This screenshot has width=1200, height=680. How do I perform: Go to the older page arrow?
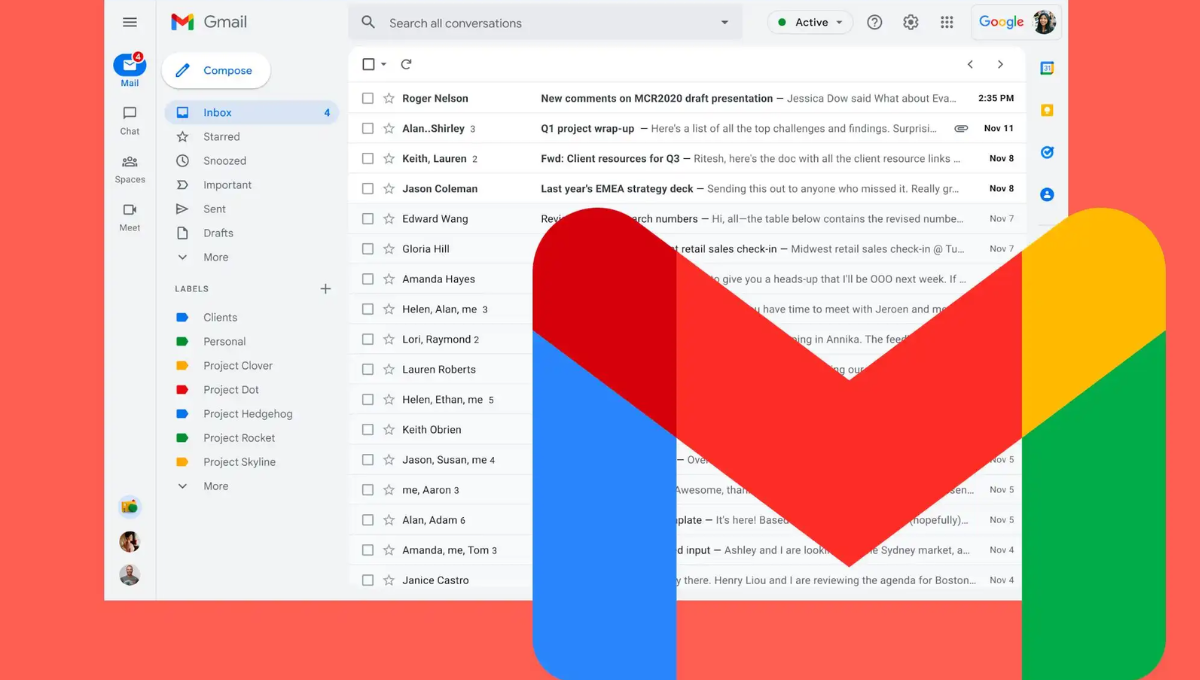[1000, 64]
